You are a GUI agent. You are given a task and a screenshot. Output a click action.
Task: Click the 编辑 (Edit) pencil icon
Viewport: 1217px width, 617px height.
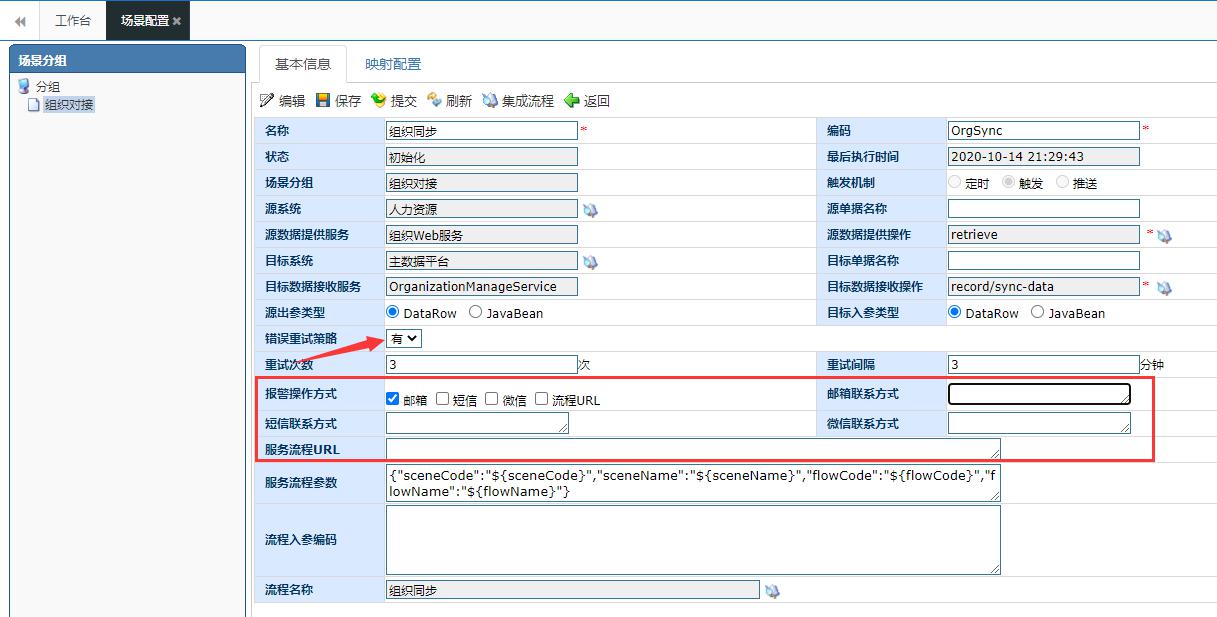coord(267,100)
